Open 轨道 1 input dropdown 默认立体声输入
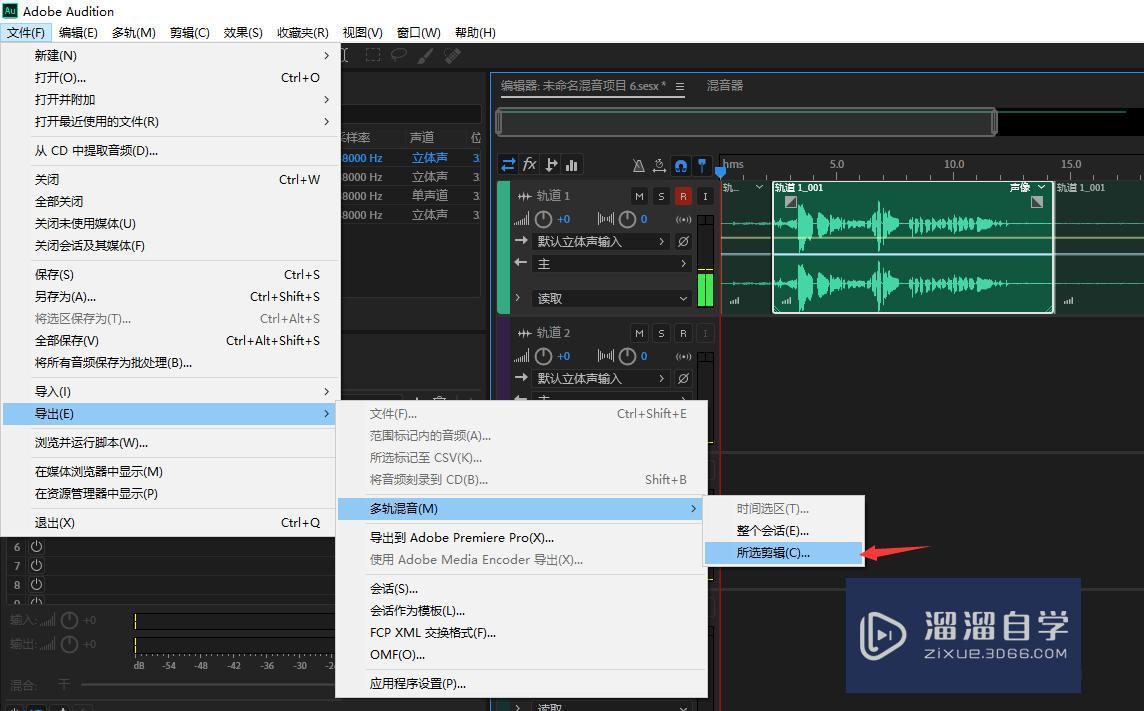 (600, 241)
